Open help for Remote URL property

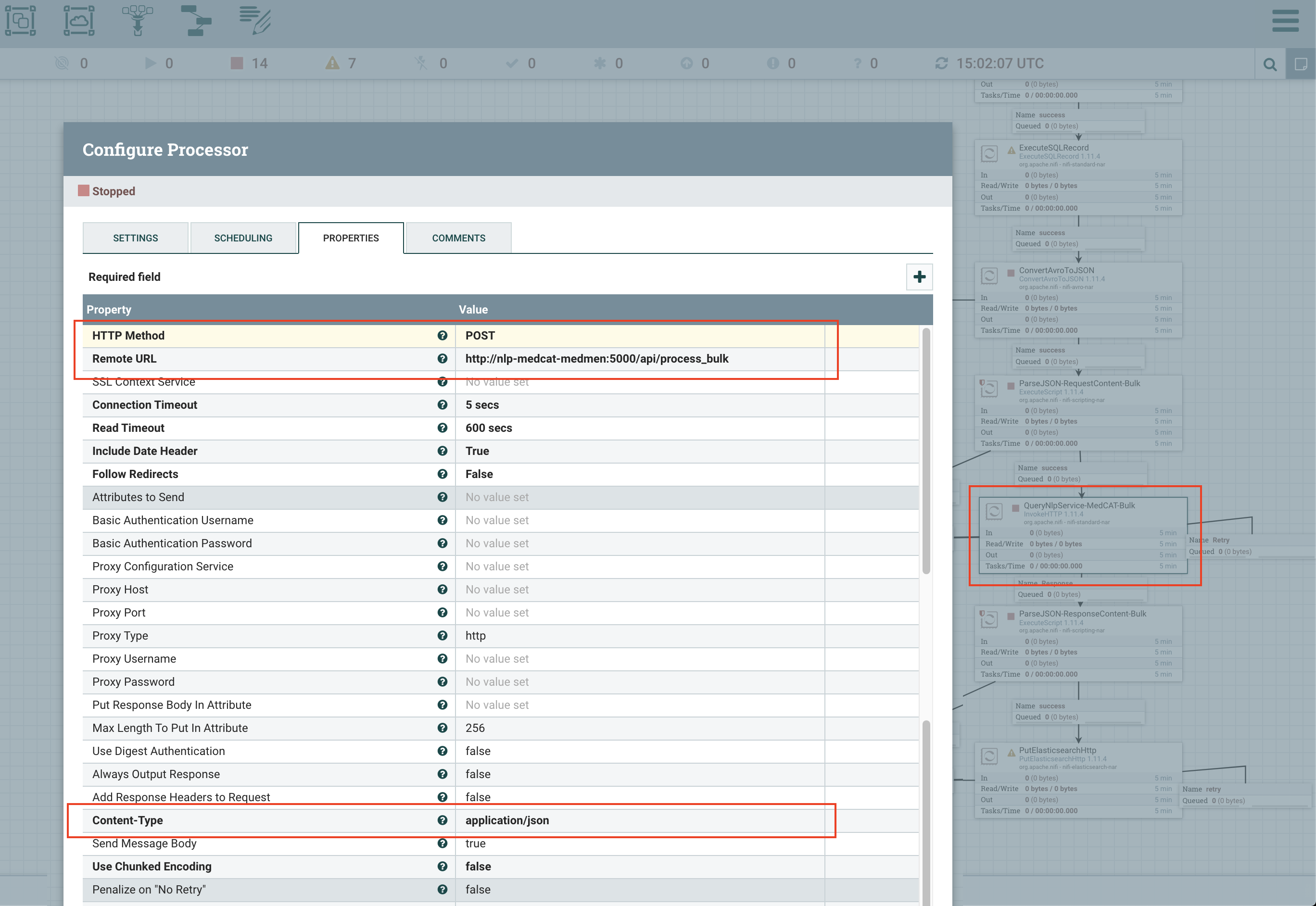[442, 359]
